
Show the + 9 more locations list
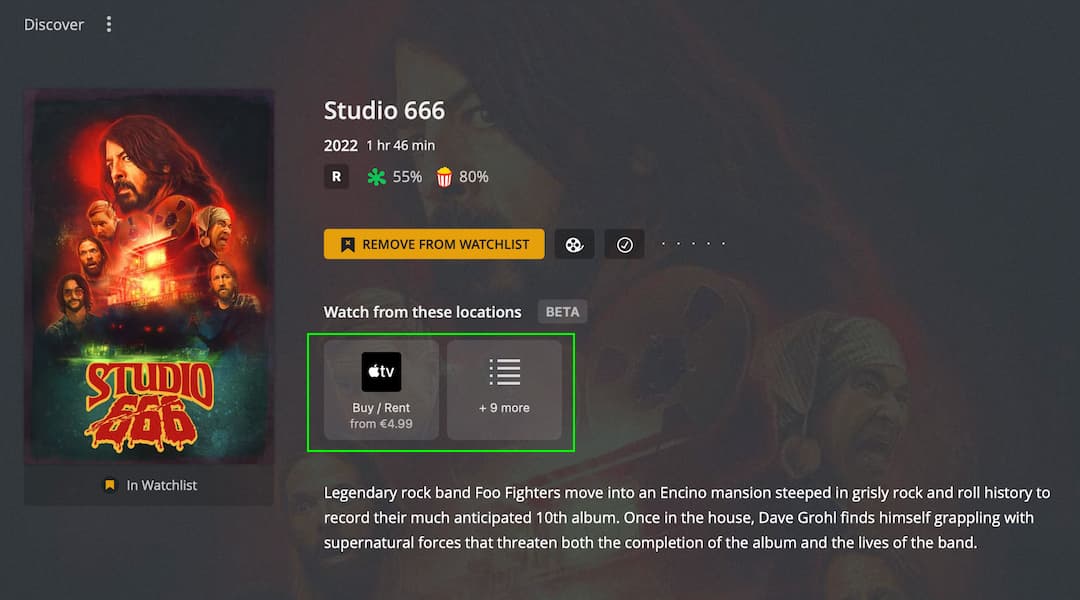[x=504, y=390]
